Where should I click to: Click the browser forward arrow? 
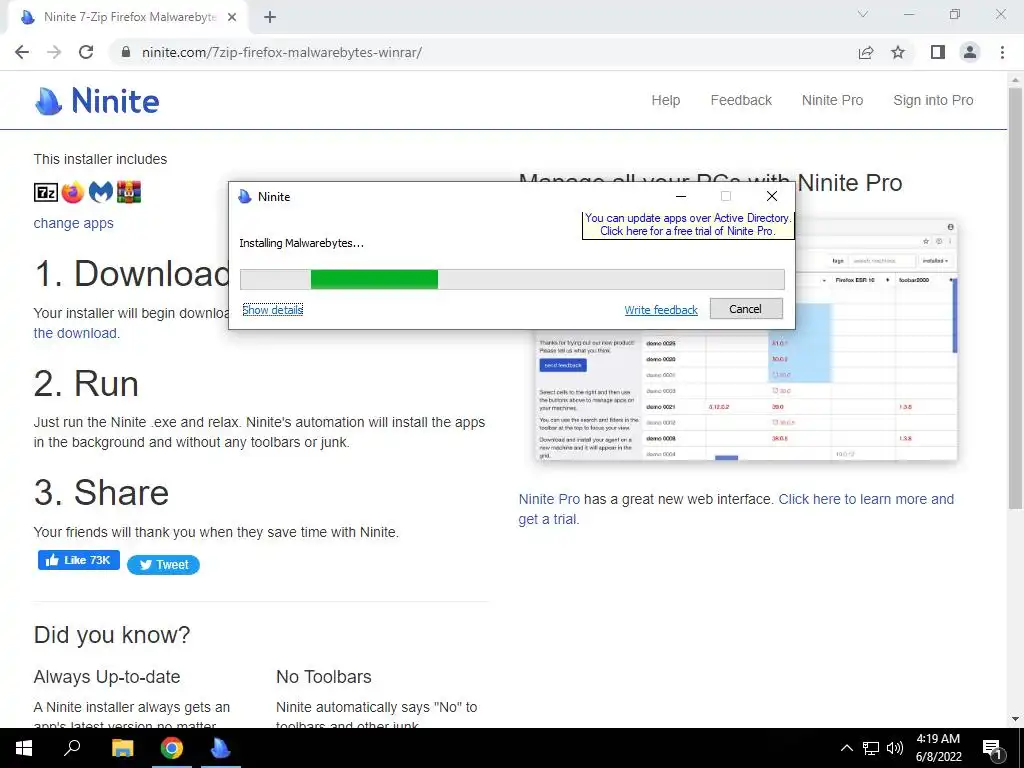pos(54,52)
